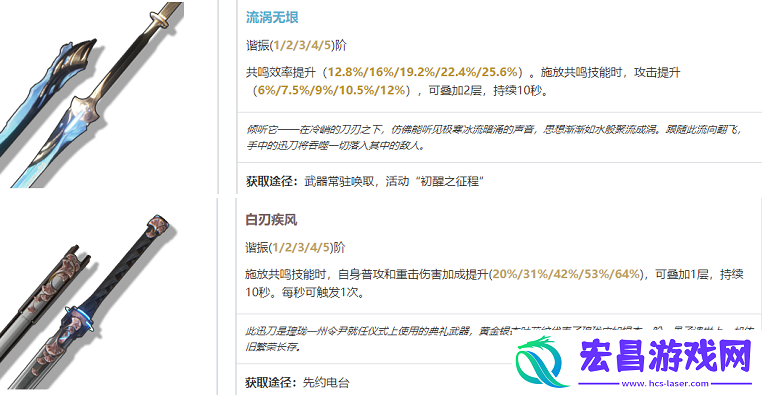Click the italic lore text starting 倾听它

coord(494,137)
